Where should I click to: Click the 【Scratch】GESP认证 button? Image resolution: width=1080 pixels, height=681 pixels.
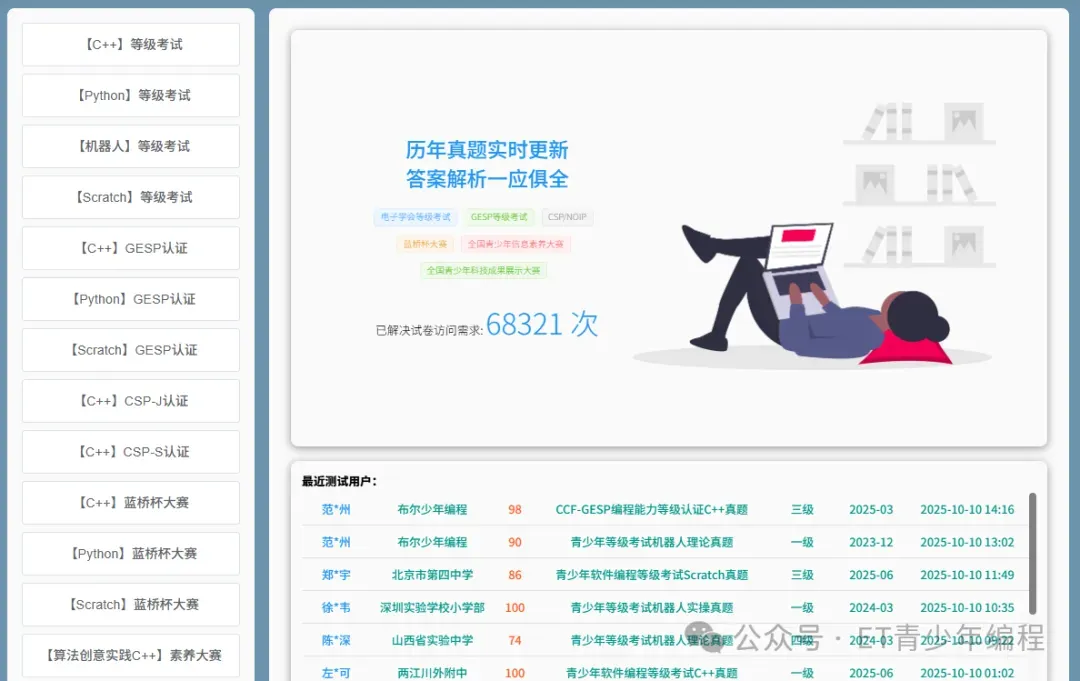[131, 350]
